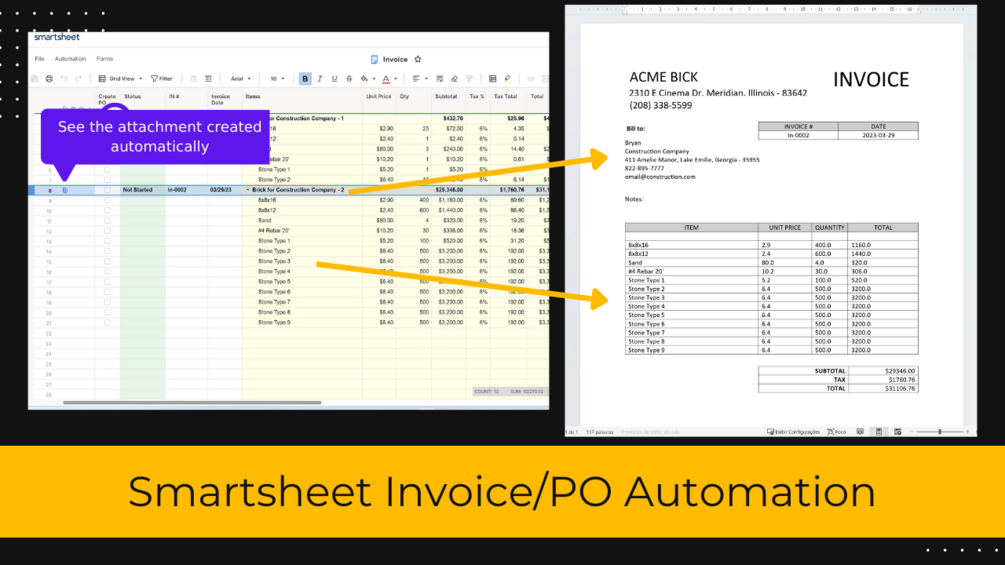
Task: Collapse Brick for Construction Company - 2 row
Action: (x=247, y=190)
